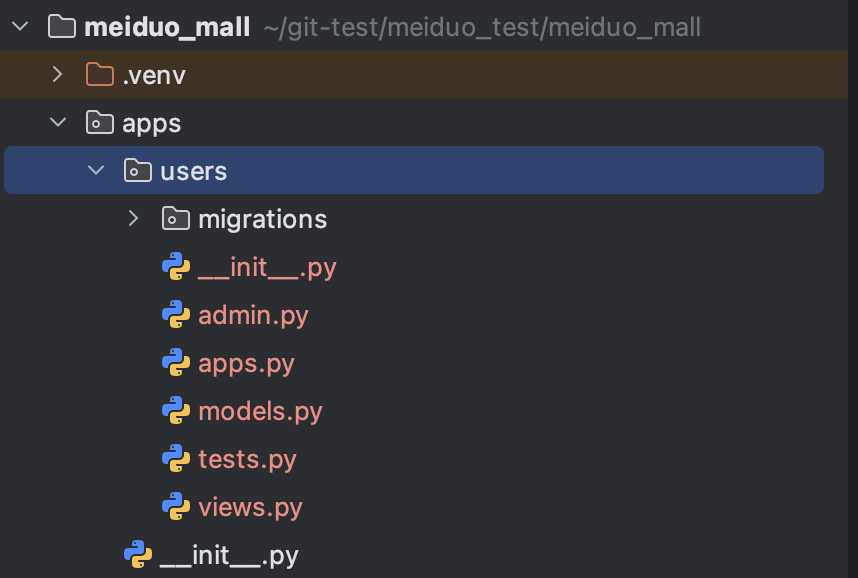Select the red __init__.py file under users
Screen dimensions: 858x578
267,267
